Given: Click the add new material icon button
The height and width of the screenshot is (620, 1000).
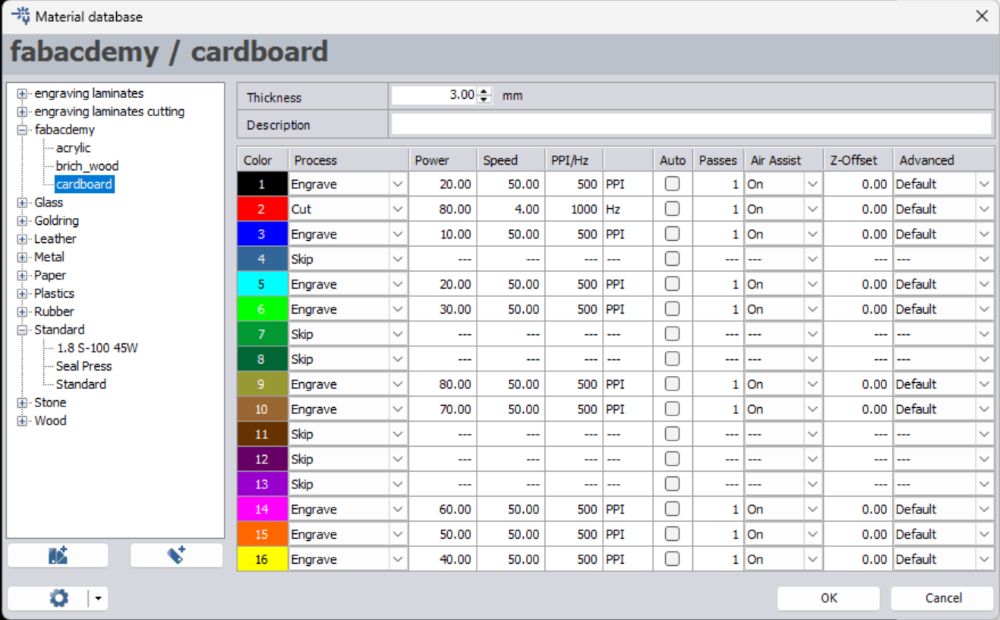Looking at the screenshot, I should click(x=177, y=556).
